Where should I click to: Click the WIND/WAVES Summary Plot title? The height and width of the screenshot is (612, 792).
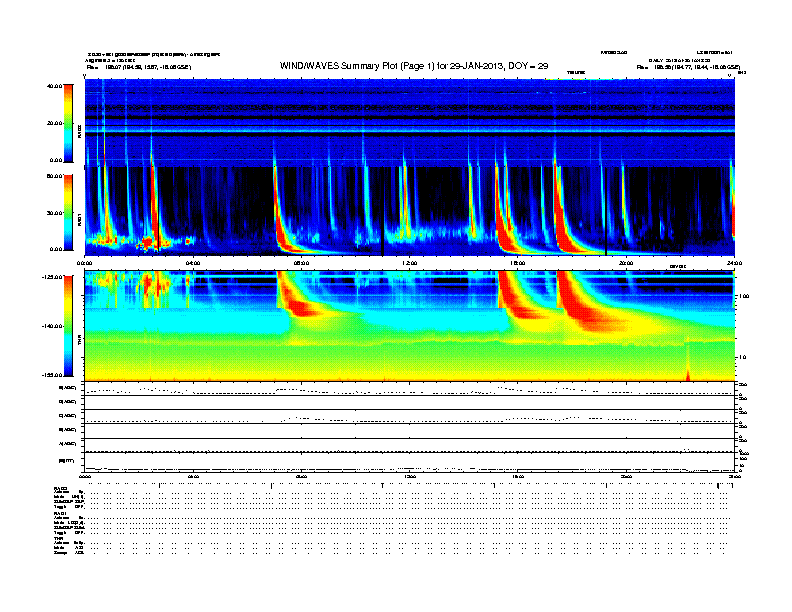[414, 66]
